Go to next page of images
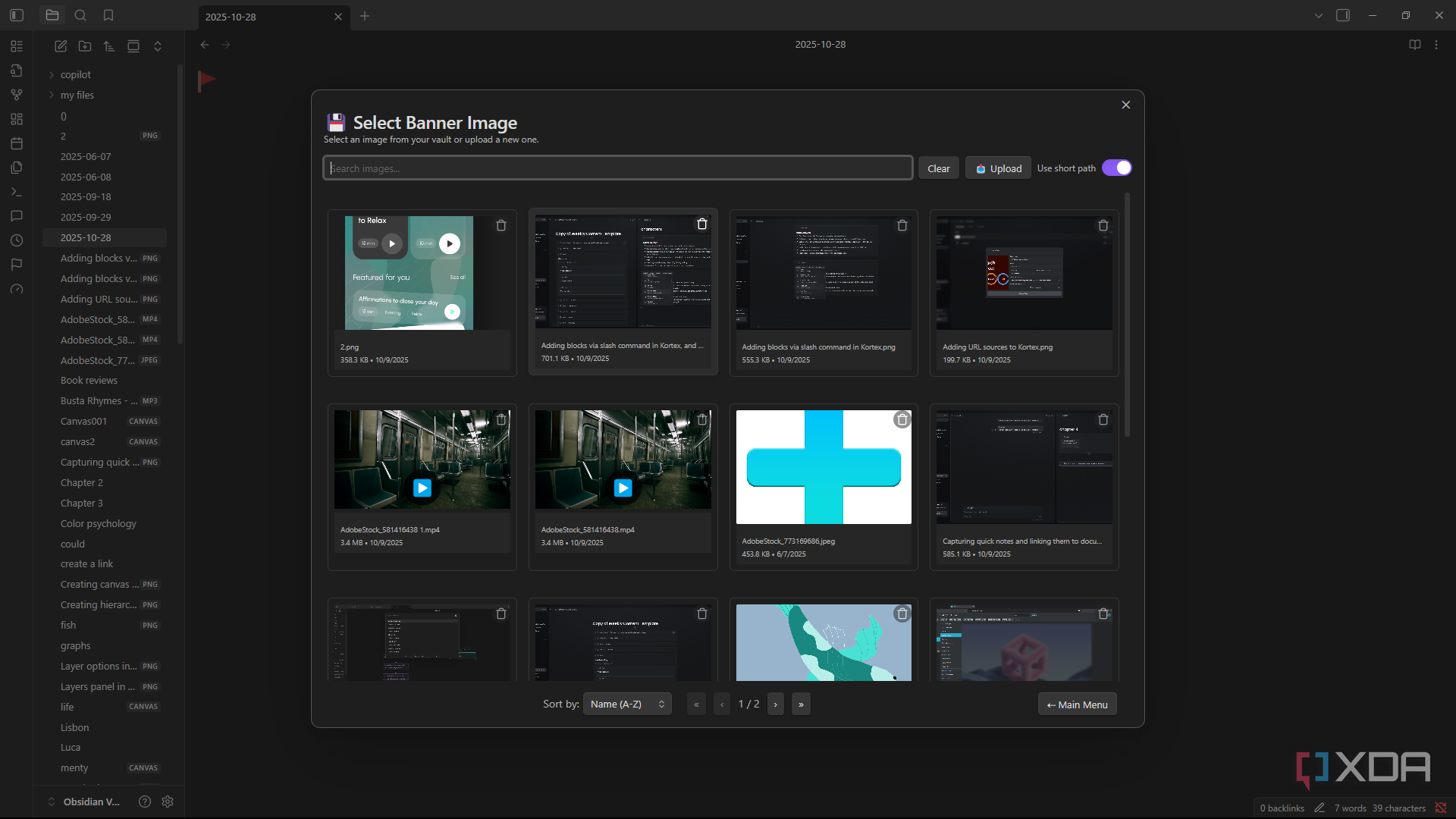 (775, 704)
